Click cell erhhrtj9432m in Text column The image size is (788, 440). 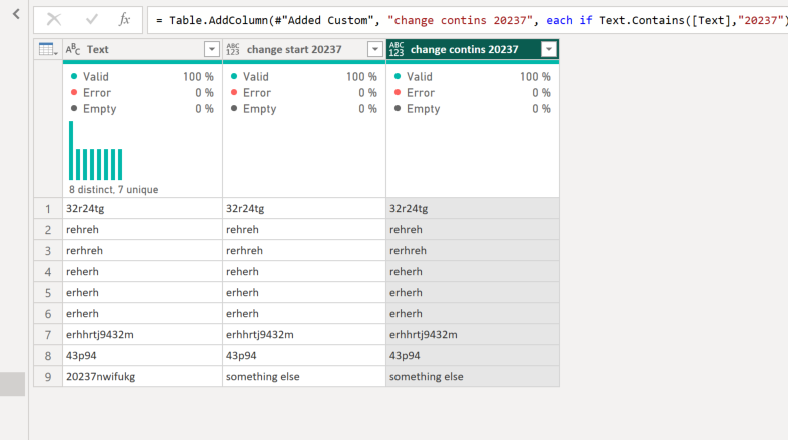click(142, 335)
